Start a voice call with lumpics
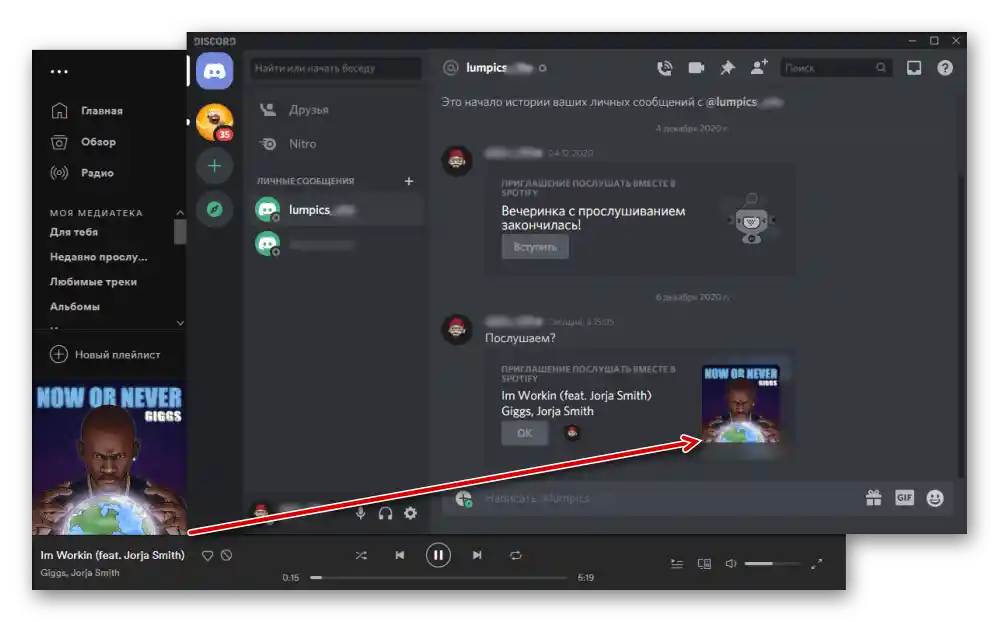Viewport: 999px width, 622px height. (x=665, y=68)
